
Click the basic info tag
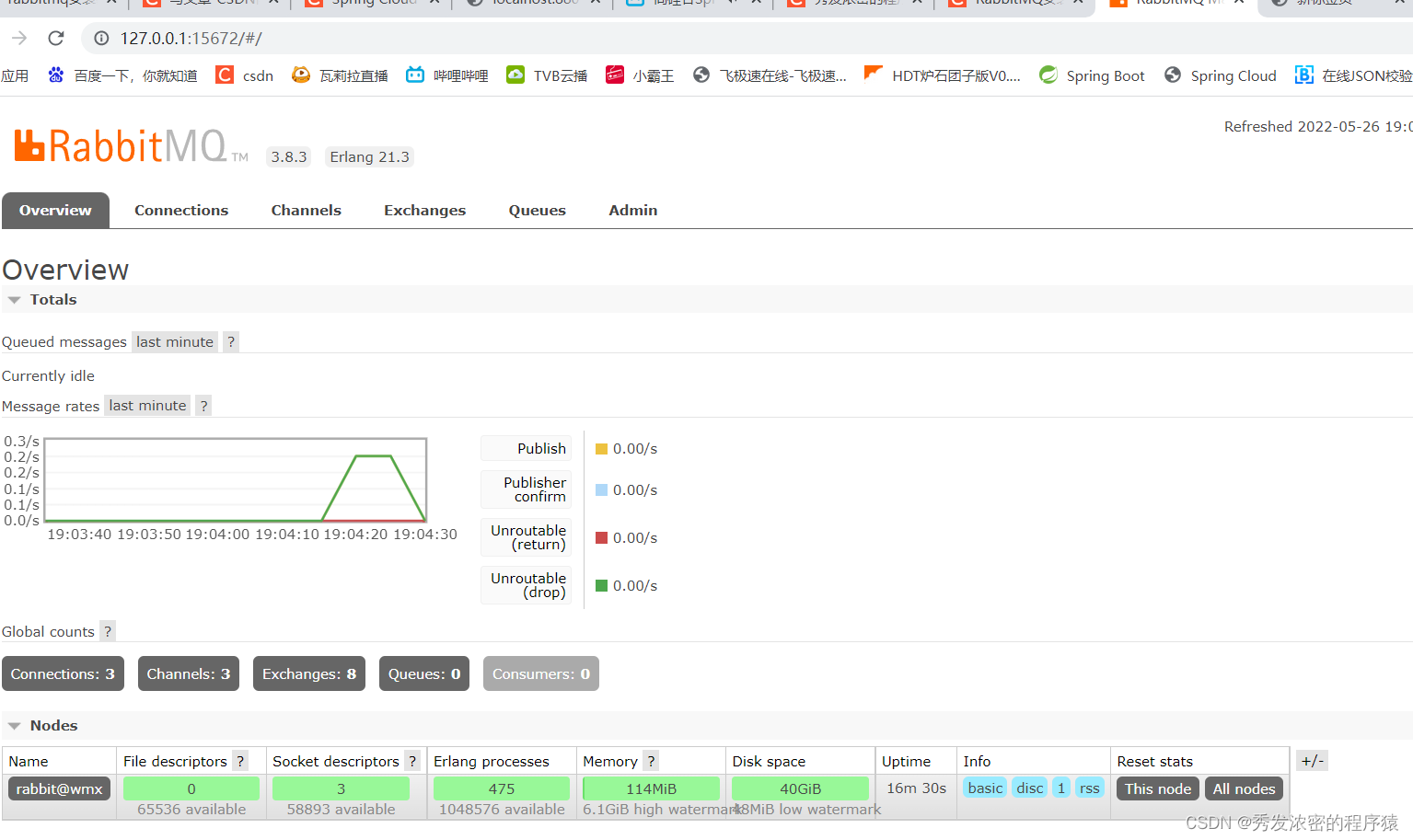tap(985, 788)
